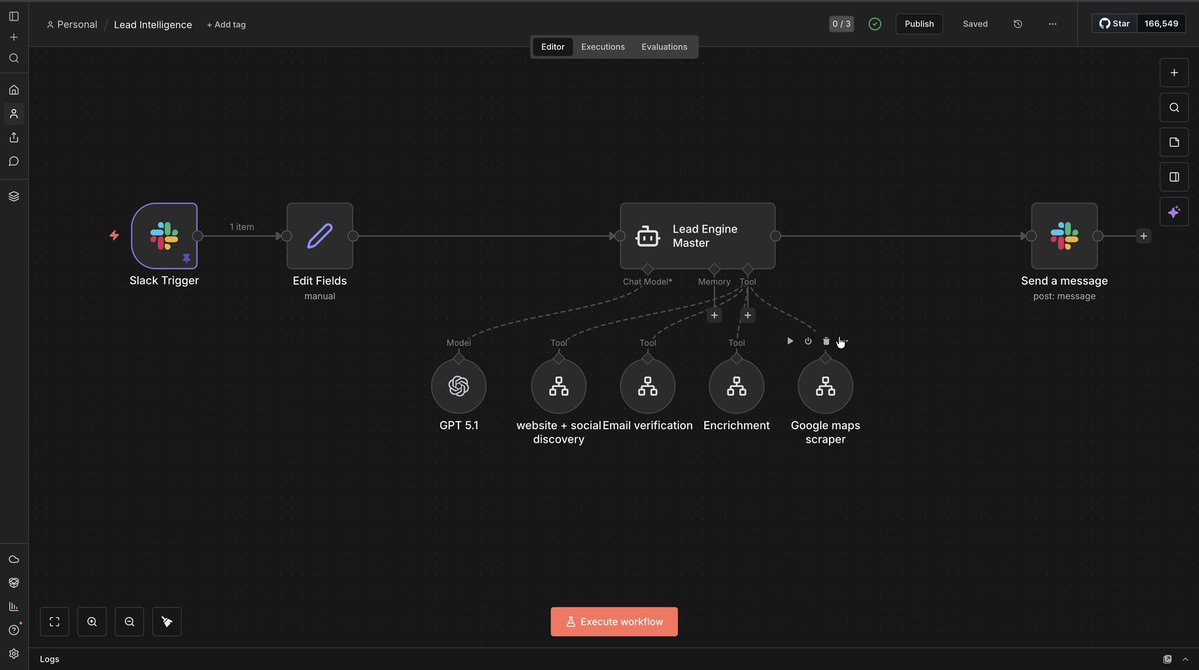
Task: Add node after Send a message
Action: coord(1144,236)
